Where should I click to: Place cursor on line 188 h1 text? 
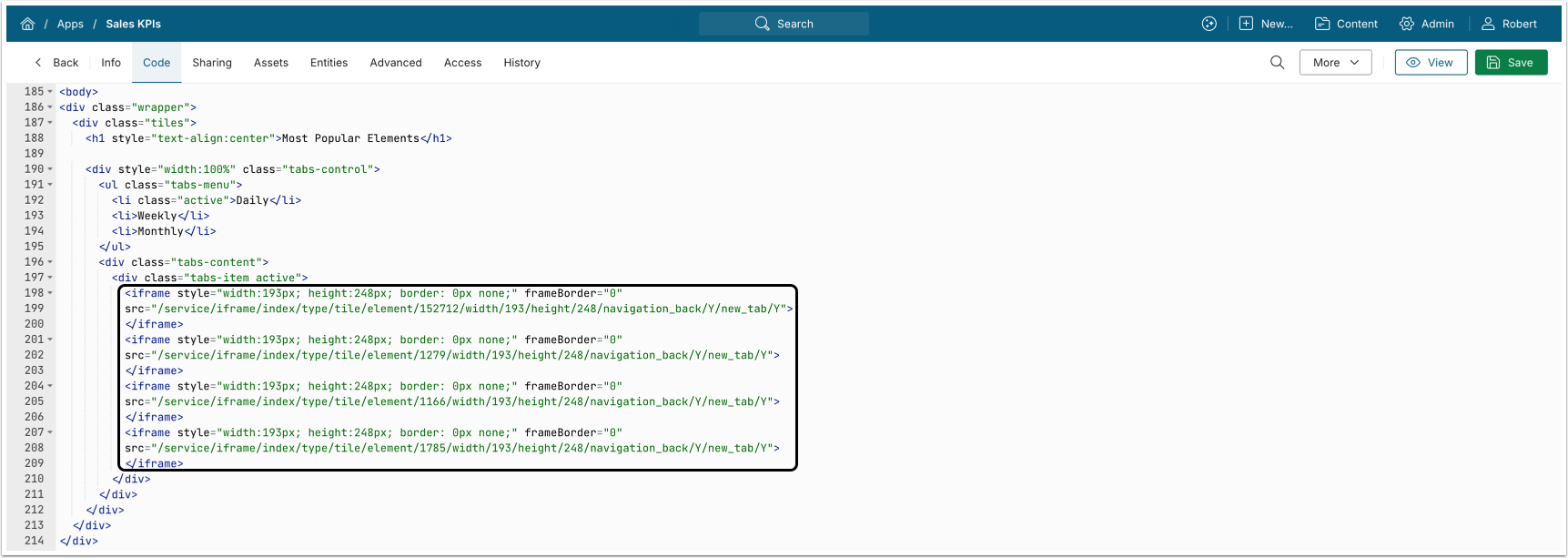350,138
